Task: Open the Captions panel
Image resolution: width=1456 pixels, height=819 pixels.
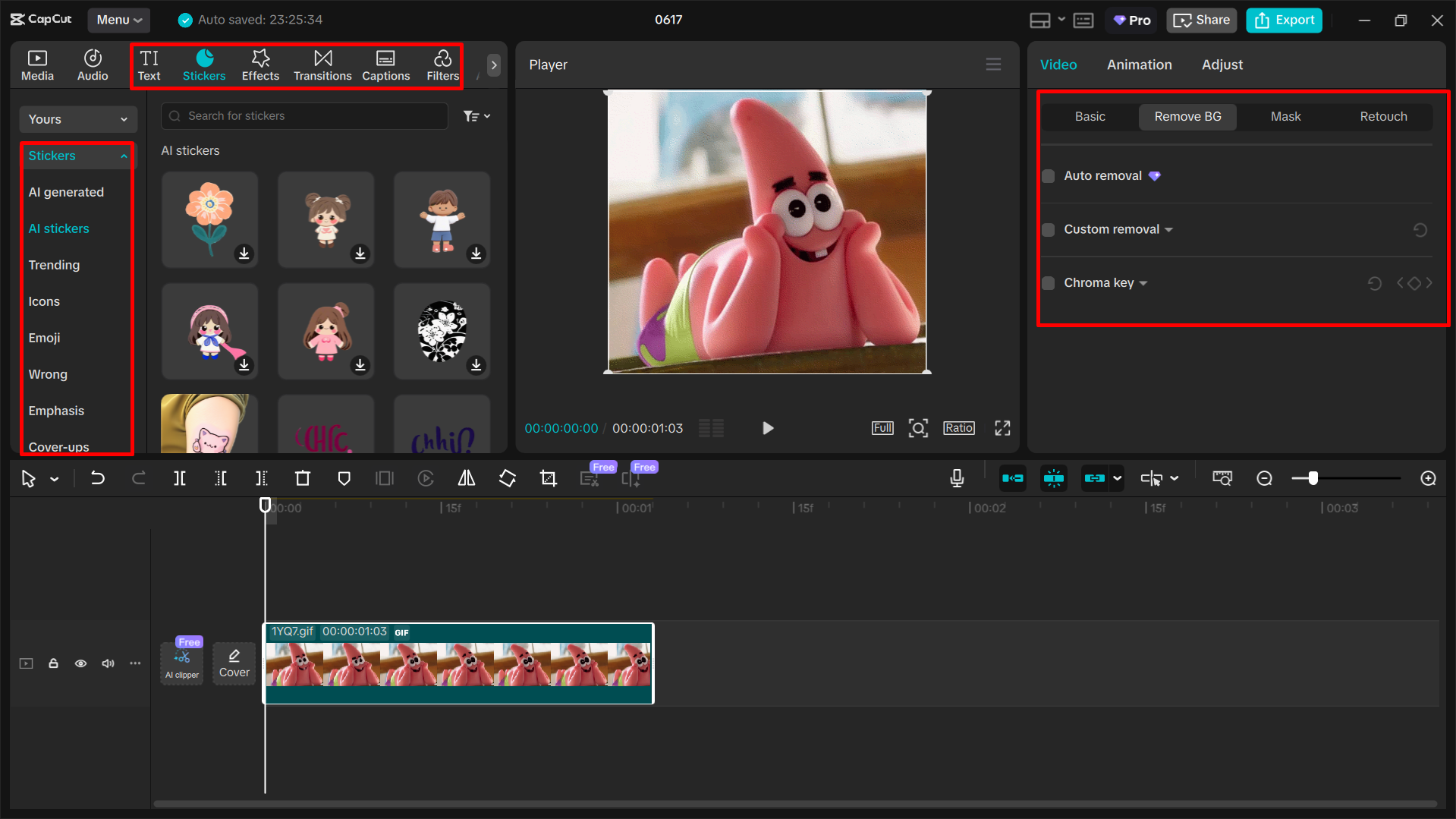Action: point(385,65)
